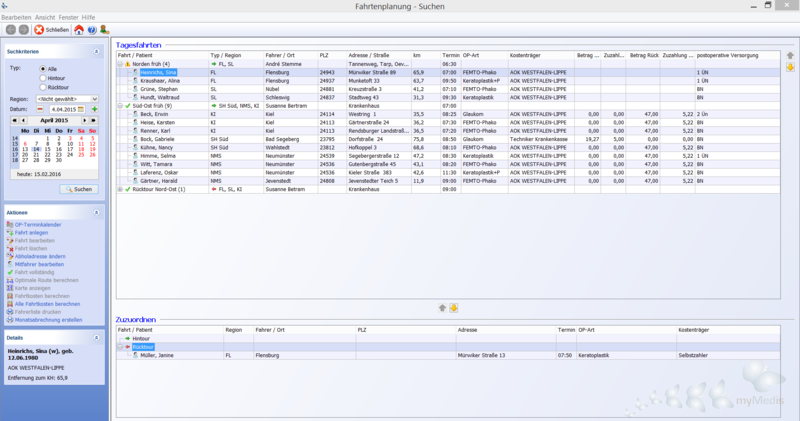Select the Rücktour type radio button
800x421 pixels.
pyautogui.click(x=43, y=87)
